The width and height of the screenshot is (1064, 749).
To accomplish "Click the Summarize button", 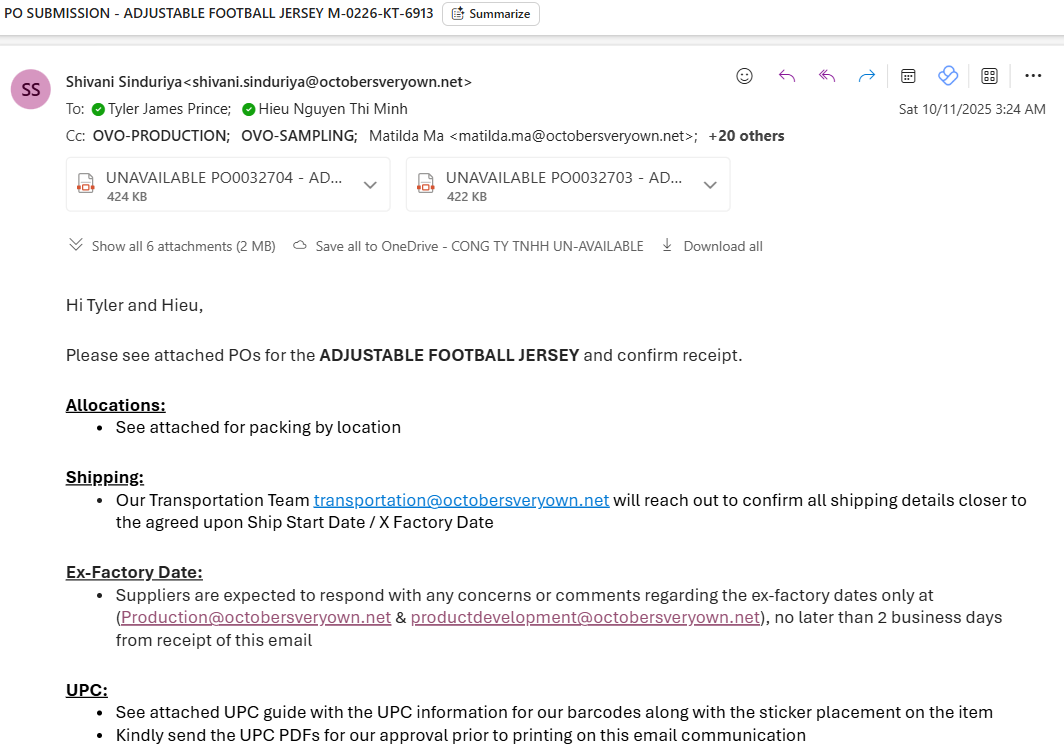I will click(491, 14).
